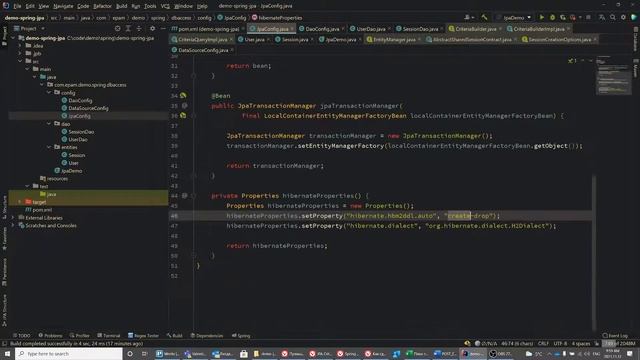The width and height of the screenshot is (640, 360).
Task: Close the JpaConfig.java tab
Action: (x=292, y=29)
